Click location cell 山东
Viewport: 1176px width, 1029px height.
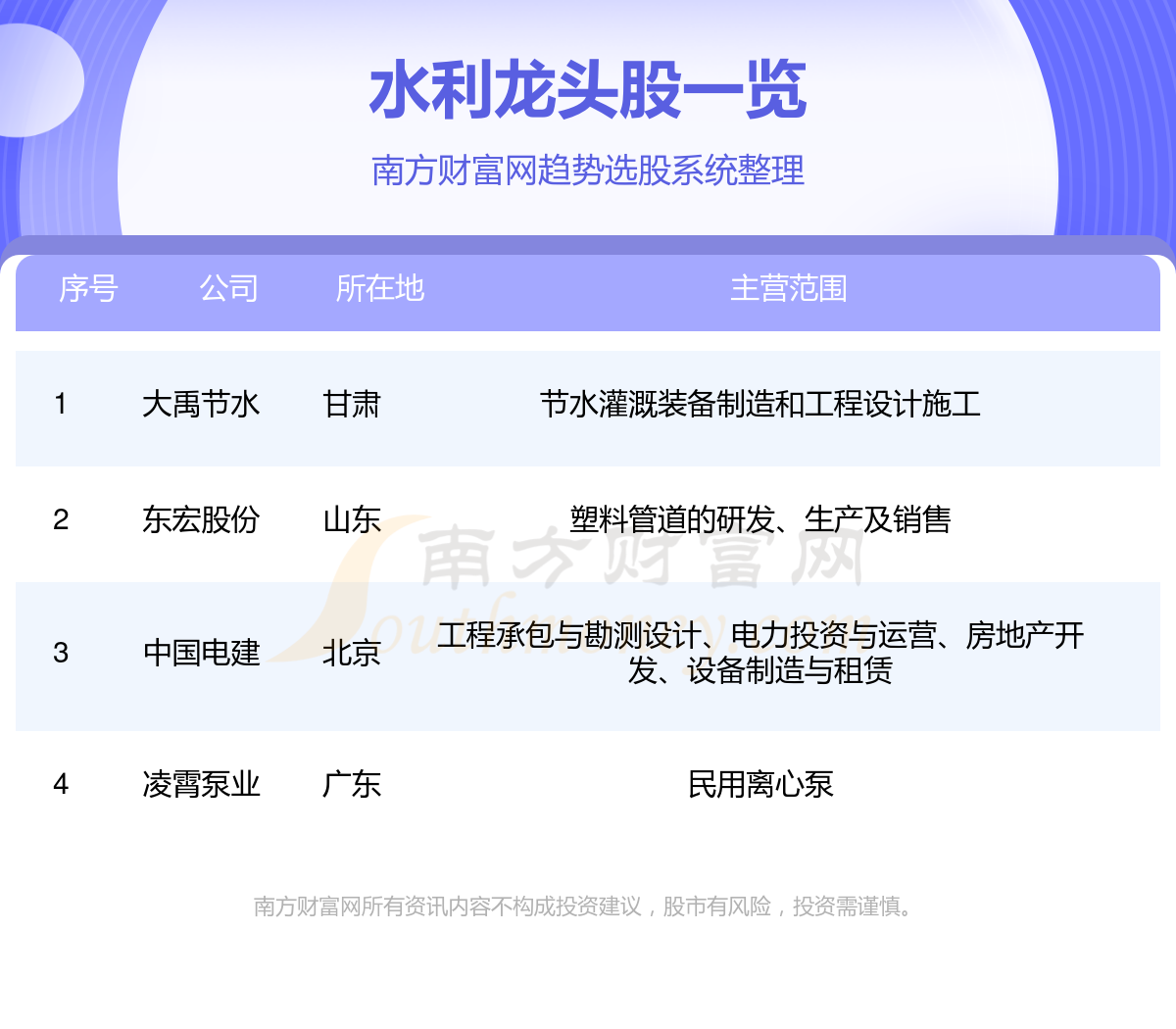pyautogui.click(x=352, y=519)
